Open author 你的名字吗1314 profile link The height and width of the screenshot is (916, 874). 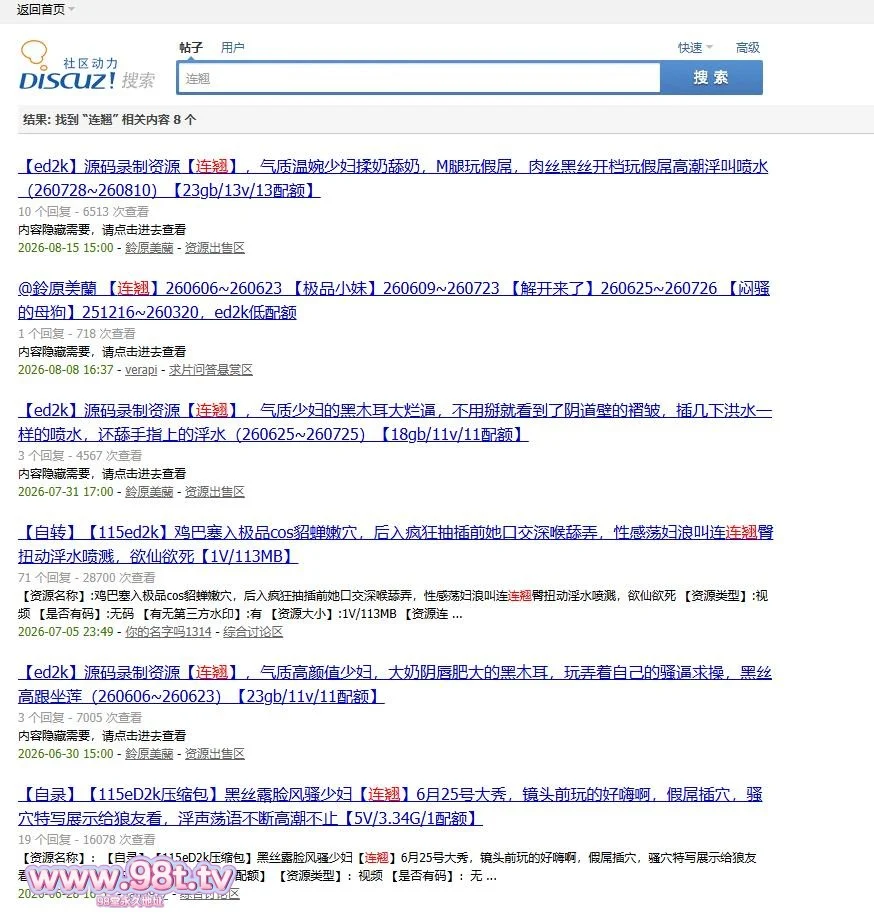tap(168, 632)
